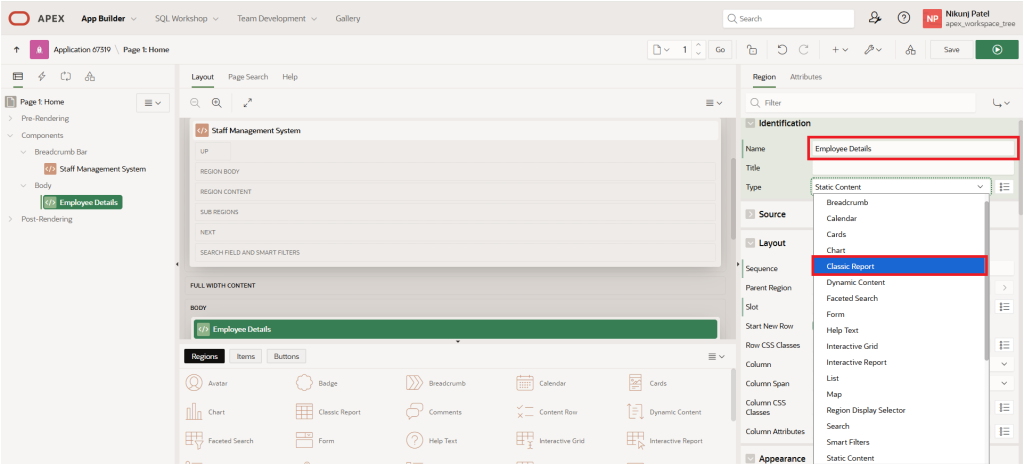
Task: Open the Dynamic Actions lightning tab
Action: pos(41,76)
